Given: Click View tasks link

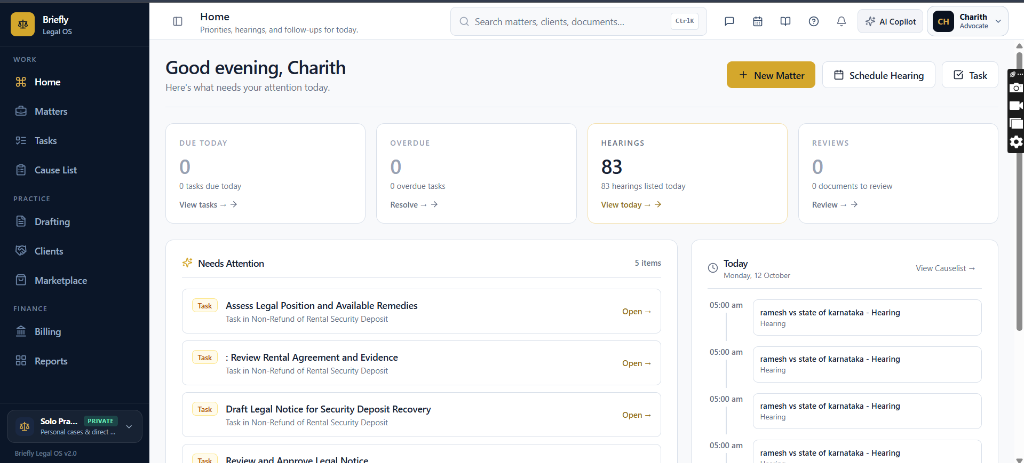Looking at the screenshot, I should click(208, 204).
